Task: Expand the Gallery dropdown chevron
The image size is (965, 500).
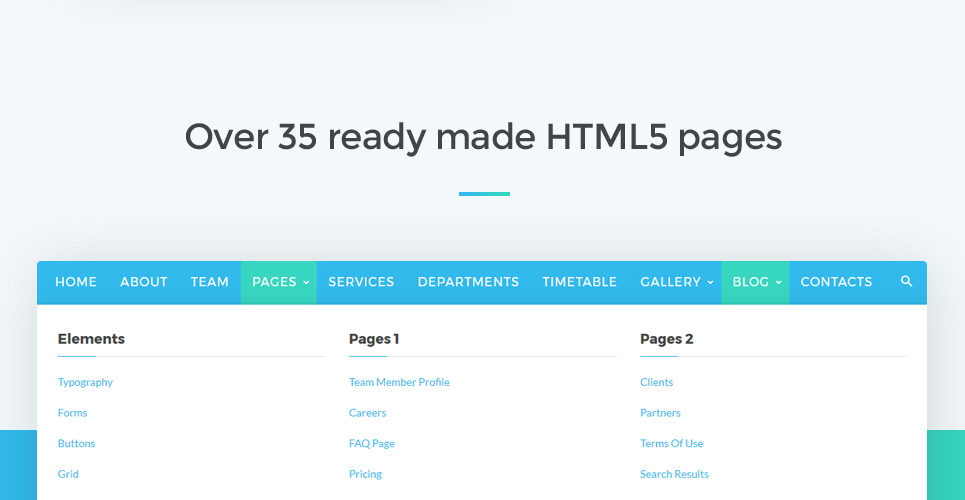Action: (710, 283)
